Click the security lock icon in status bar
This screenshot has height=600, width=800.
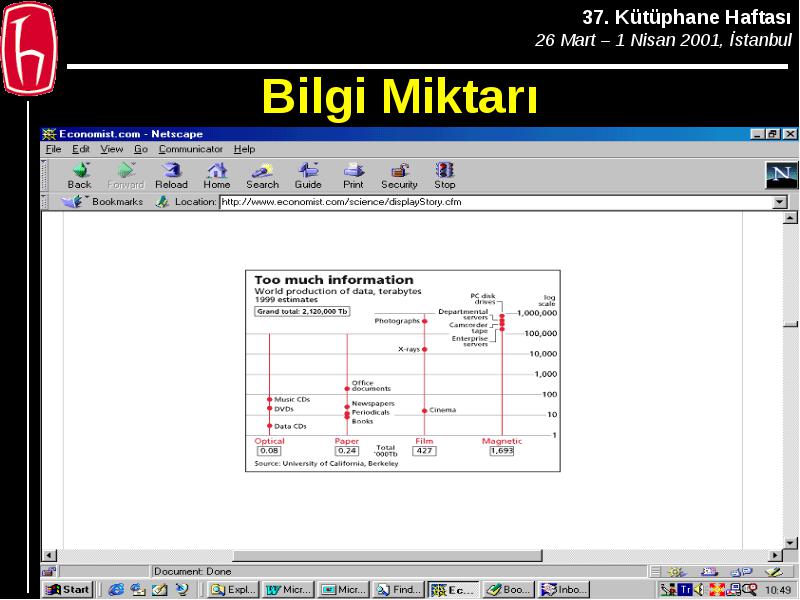pos(49,571)
